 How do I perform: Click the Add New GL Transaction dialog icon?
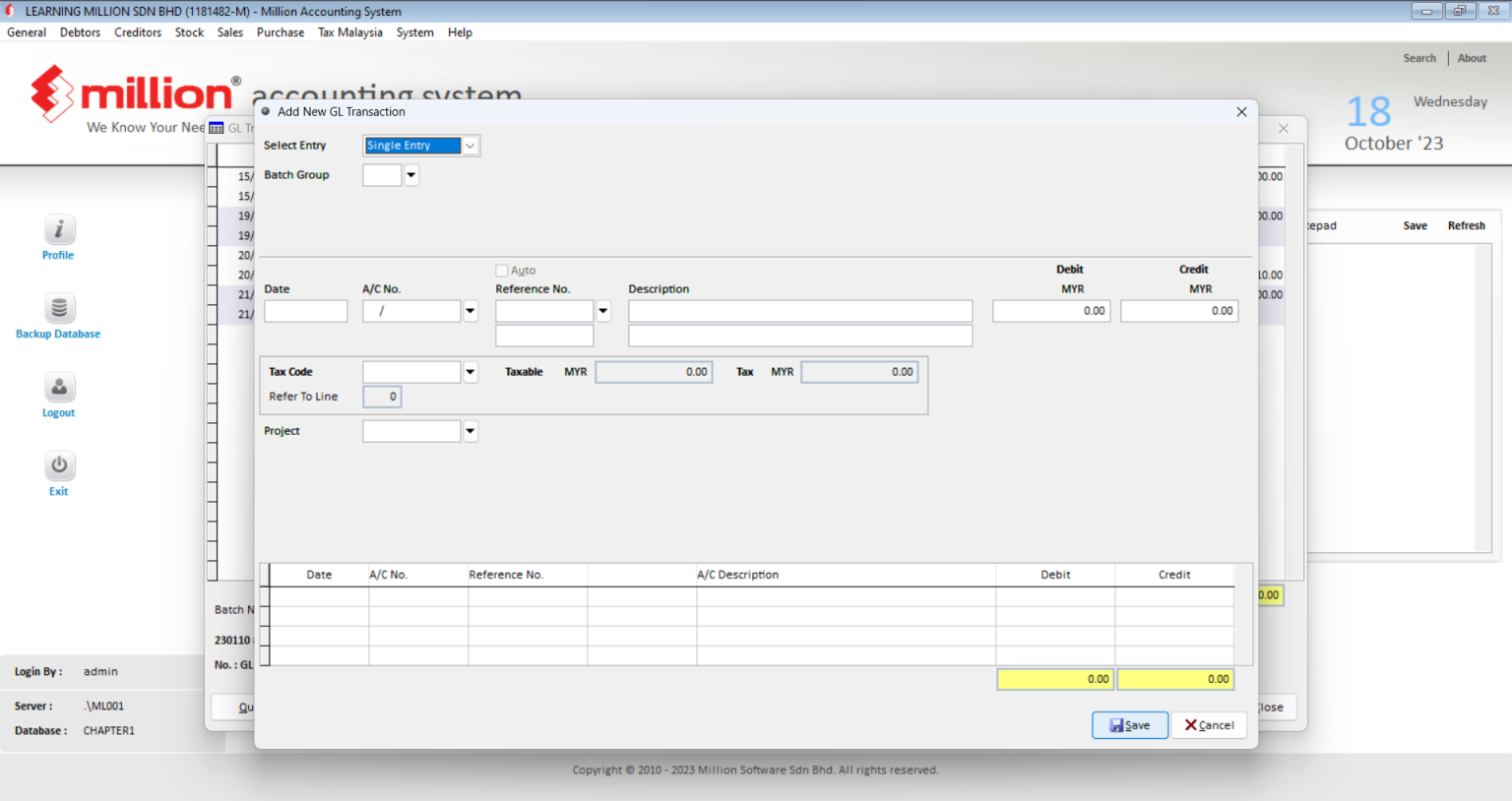pyautogui.click(x=265, y=111)
